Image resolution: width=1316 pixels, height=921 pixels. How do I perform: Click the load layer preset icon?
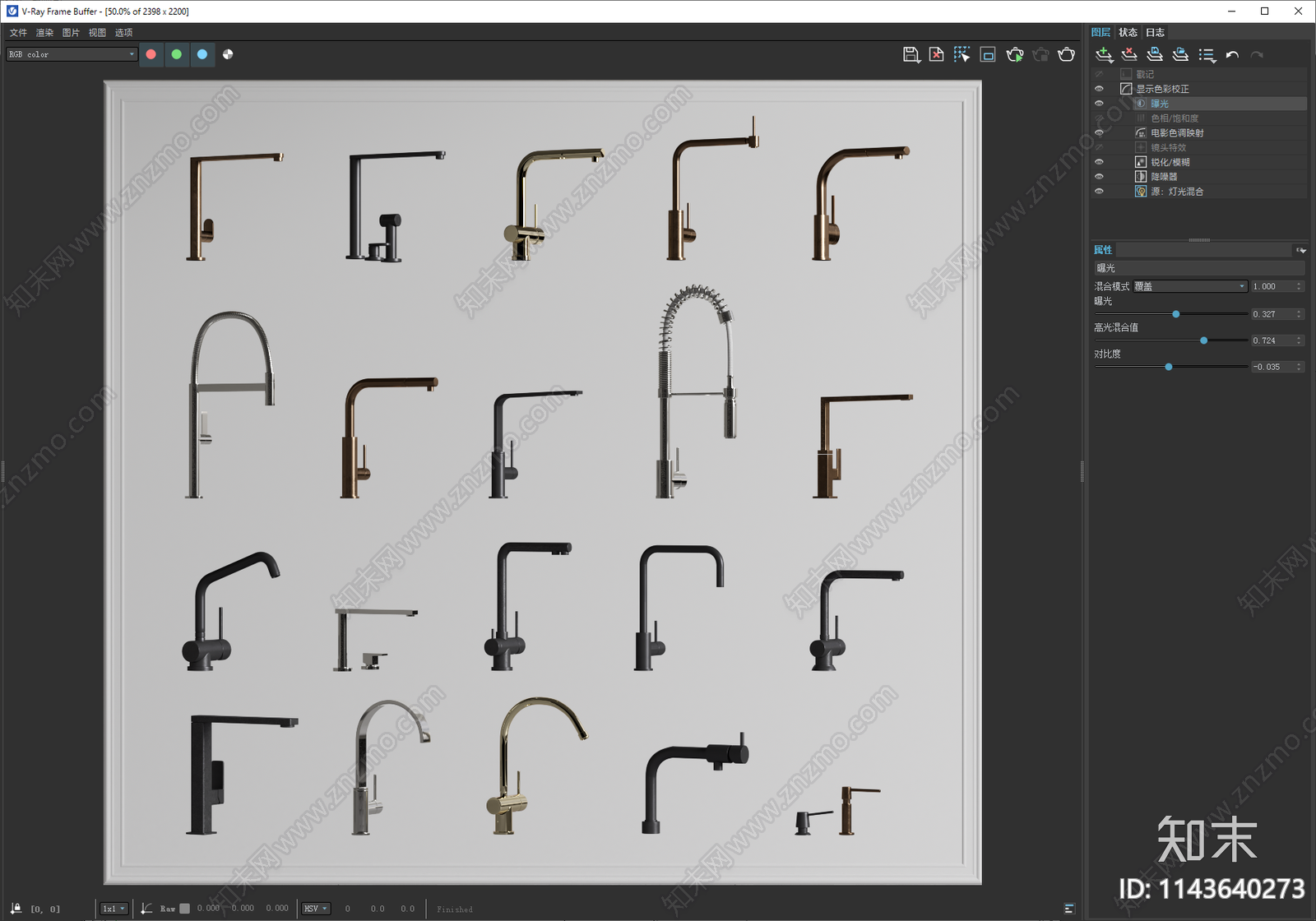[x=1180, y=55]
